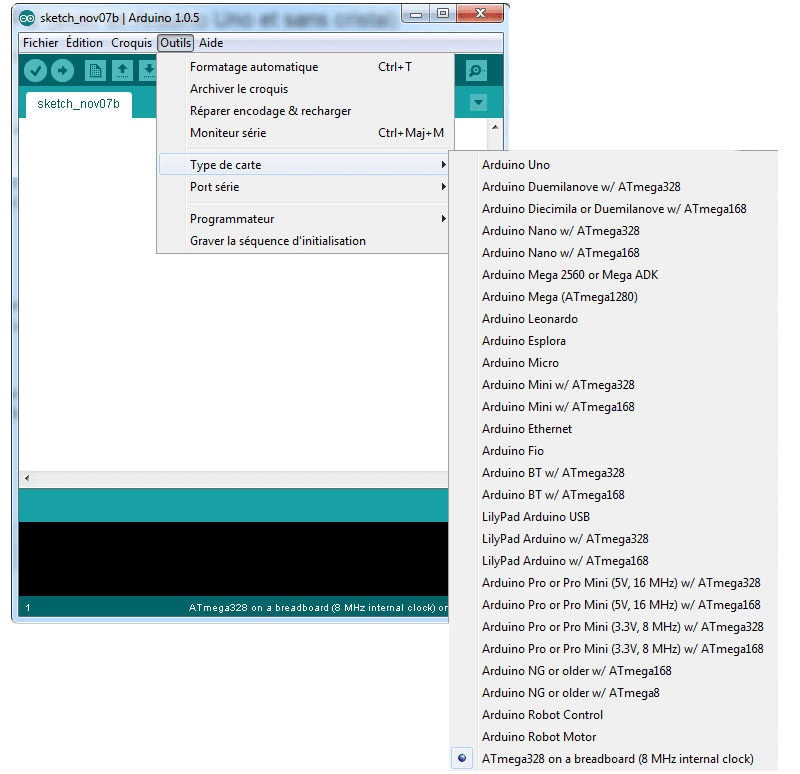Select Arduino Nano w/ ATmega328
The height and width of the screenshot is (774, 800).
614,231
